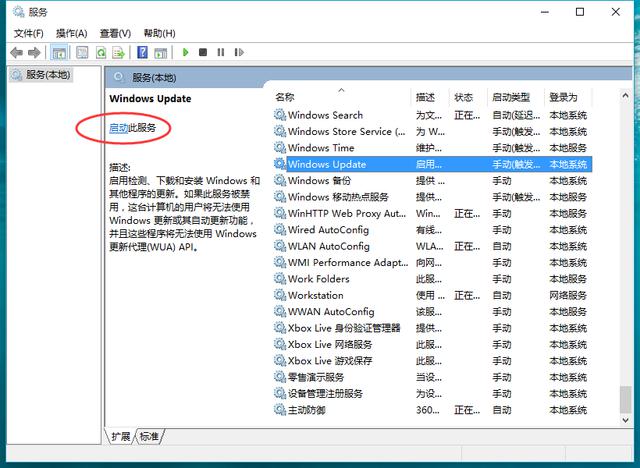The image size is (640, 468).
Task: Click gear icon beside 主动防御
Action: tap(280, 410)
